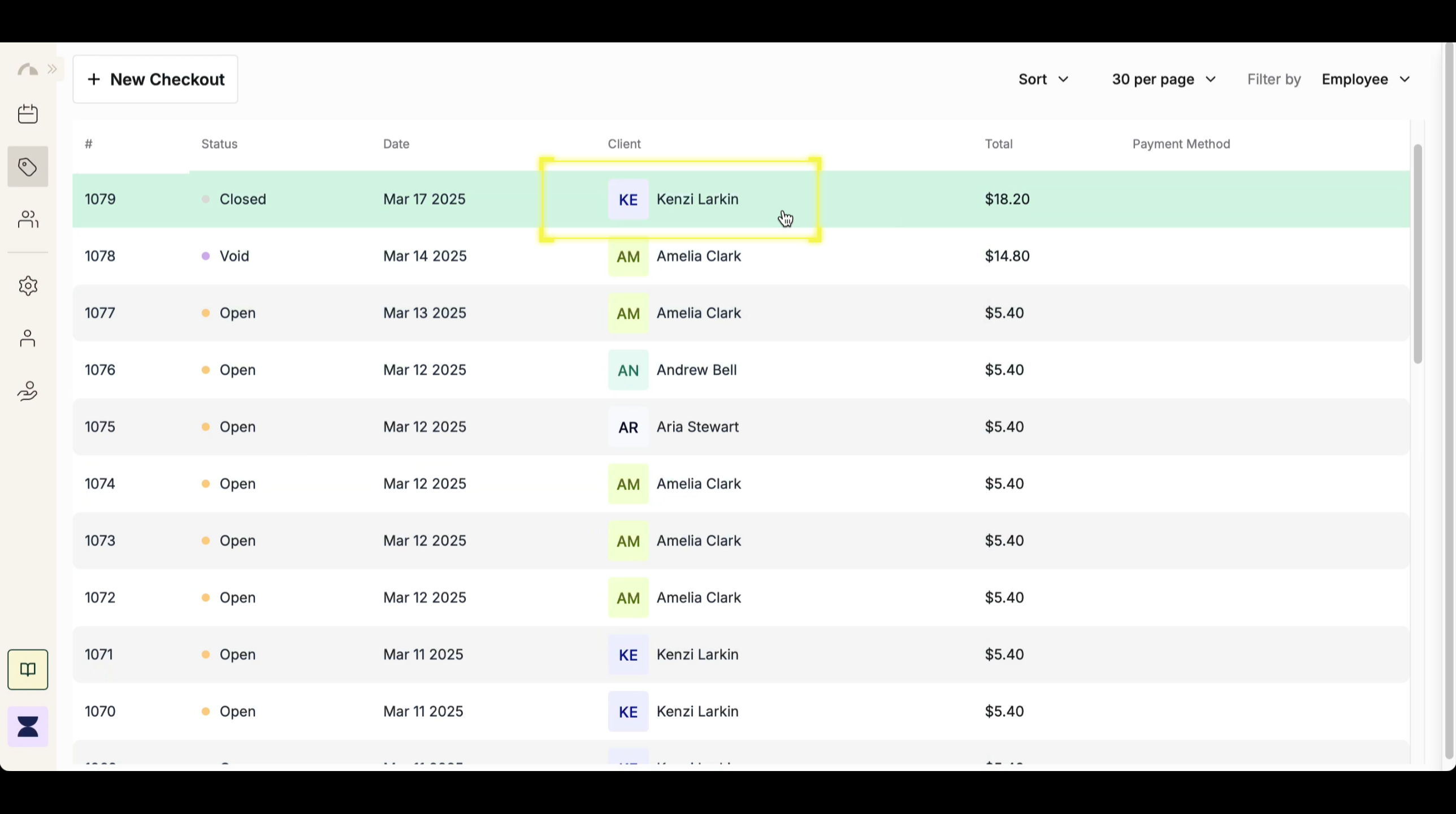Click the Total column header
The image size is (1456, 814).
click(x=998, y=144)
